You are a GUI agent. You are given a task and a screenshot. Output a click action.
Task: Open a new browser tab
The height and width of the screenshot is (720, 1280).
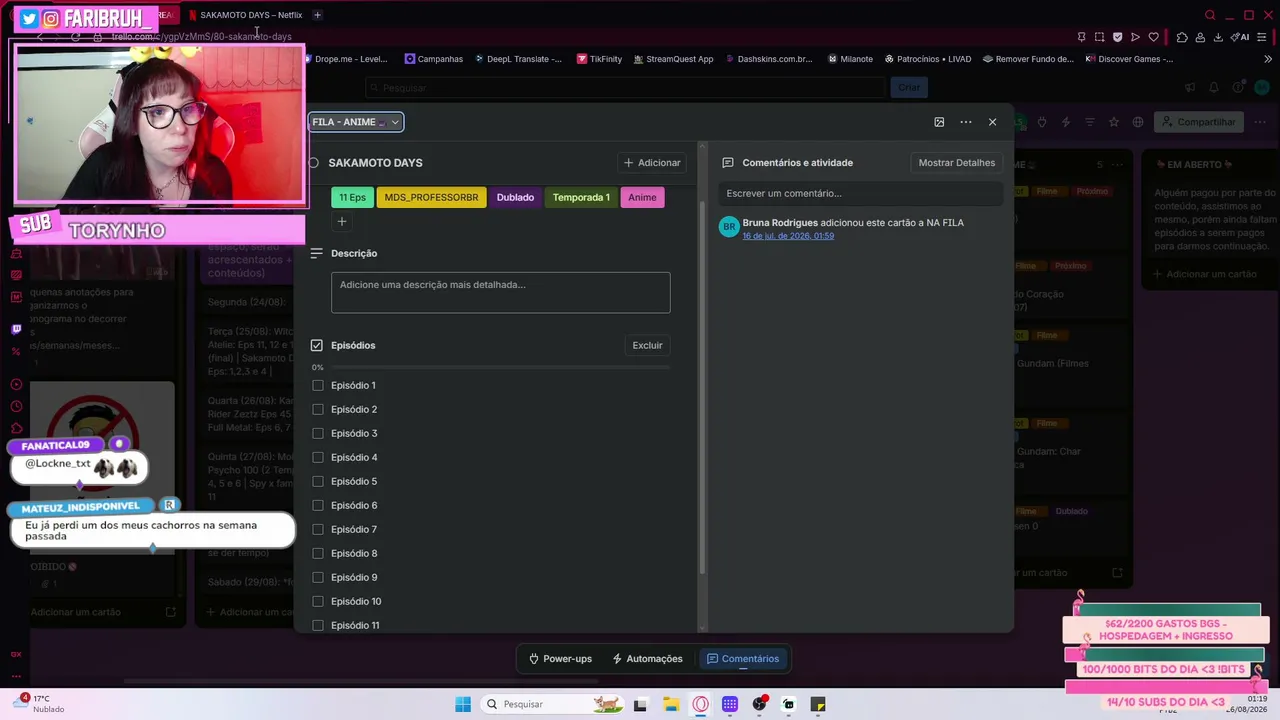317,15
